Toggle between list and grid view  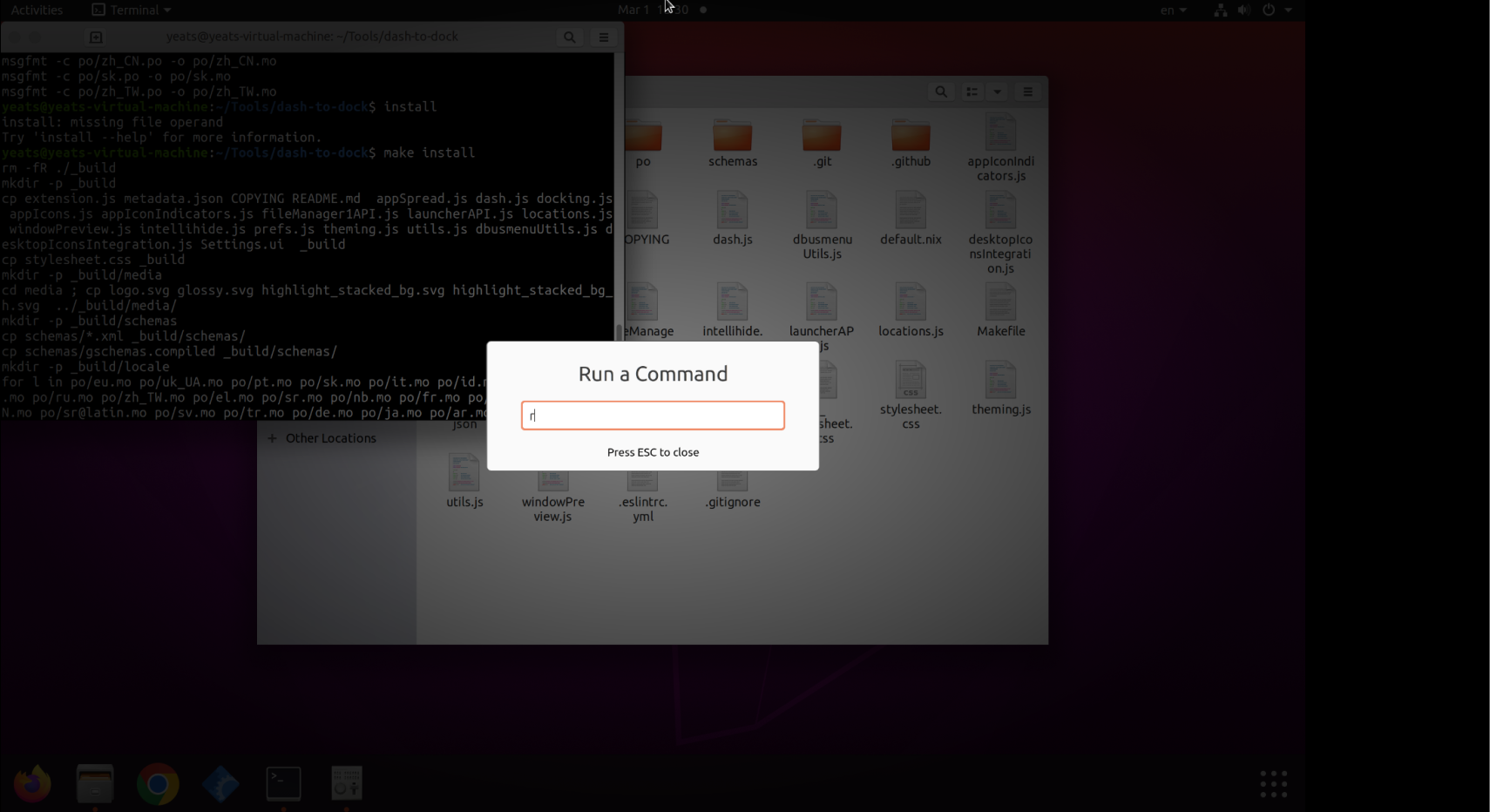[972, 91]
